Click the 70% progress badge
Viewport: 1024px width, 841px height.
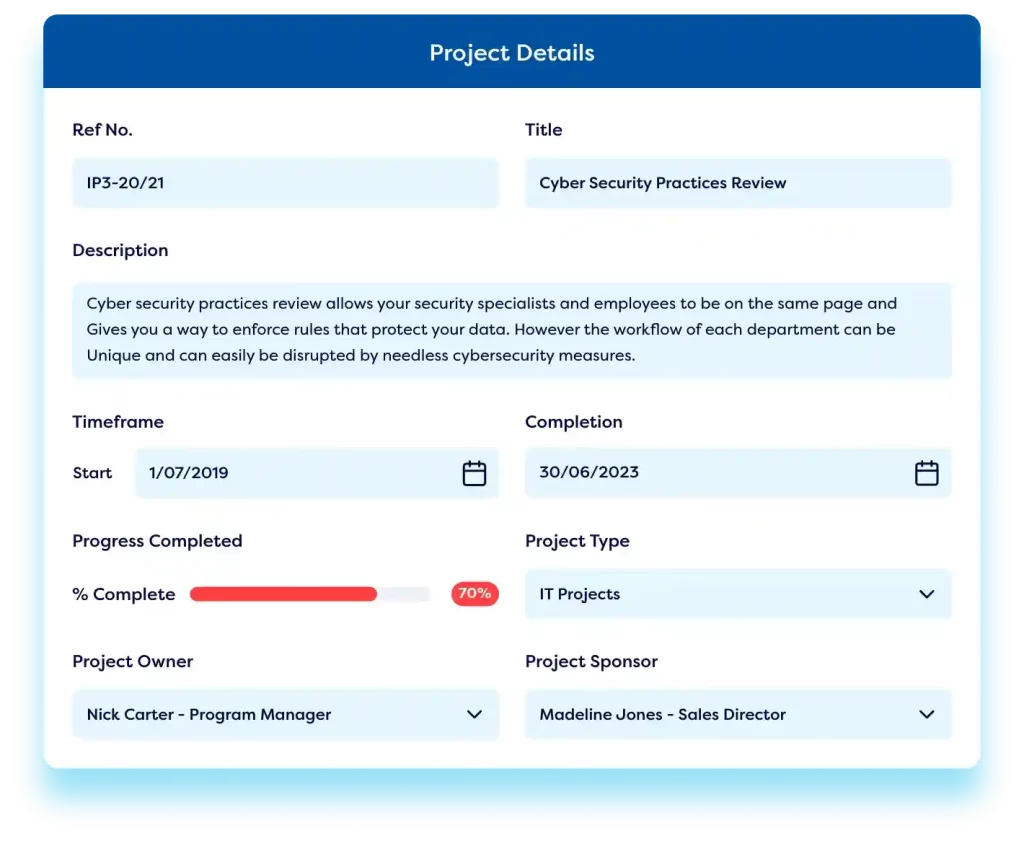tap(474, 594)
